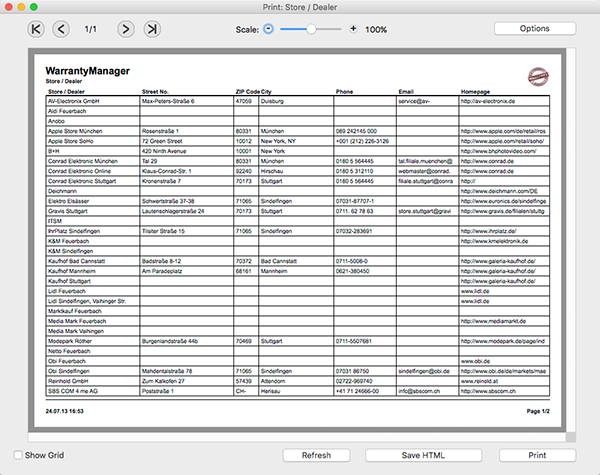Image resolution: width=600 pixels, height=475 pixels.
Task: Click the Print button
Action: click(x=537, y=455)
